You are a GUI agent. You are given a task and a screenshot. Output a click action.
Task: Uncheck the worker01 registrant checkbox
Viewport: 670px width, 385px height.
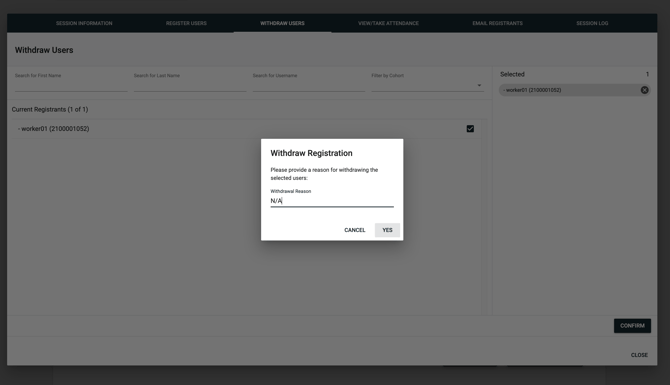470,129
